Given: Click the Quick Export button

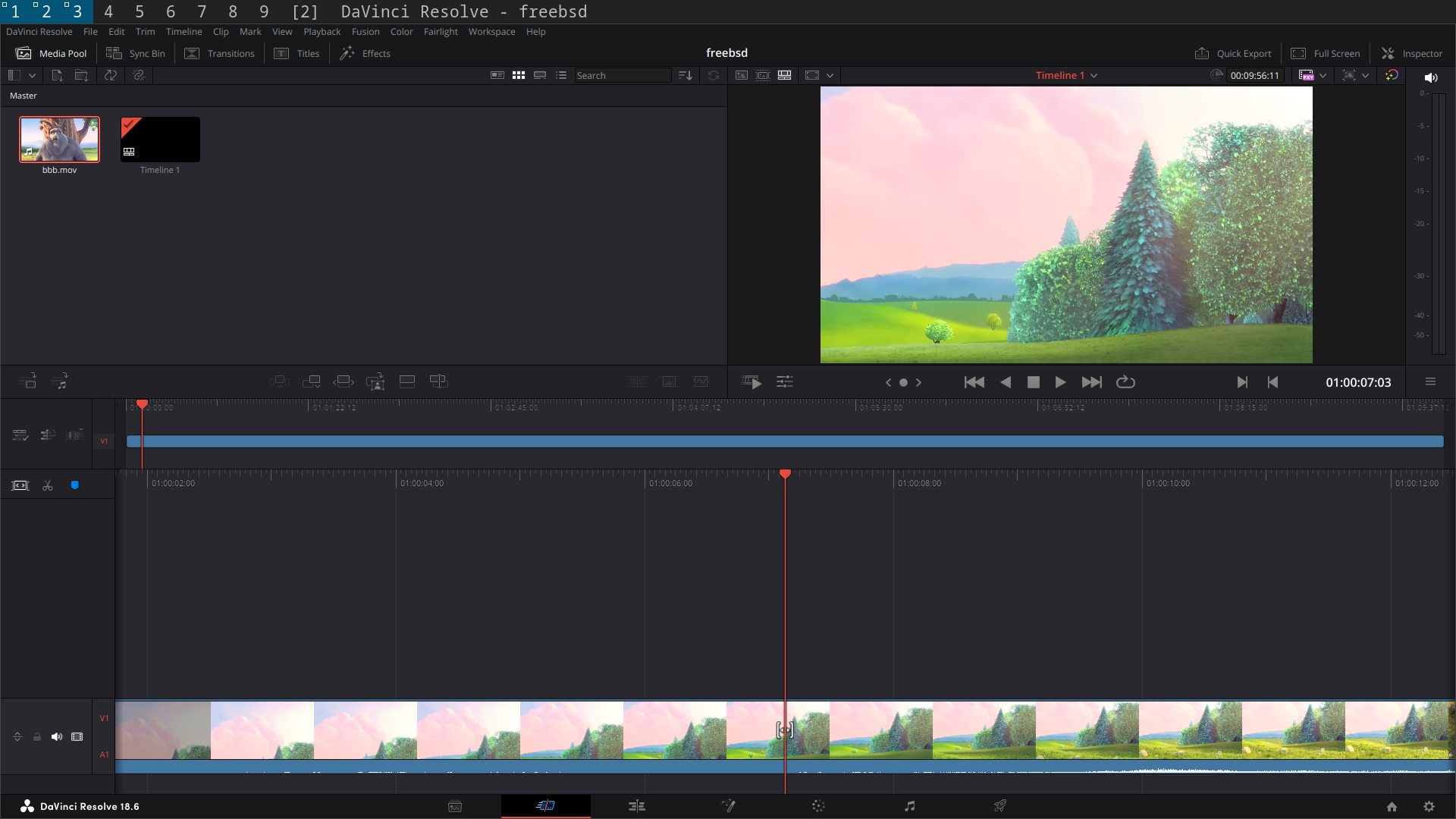Looking at the screenshot, I should (x=1233, y=53).
